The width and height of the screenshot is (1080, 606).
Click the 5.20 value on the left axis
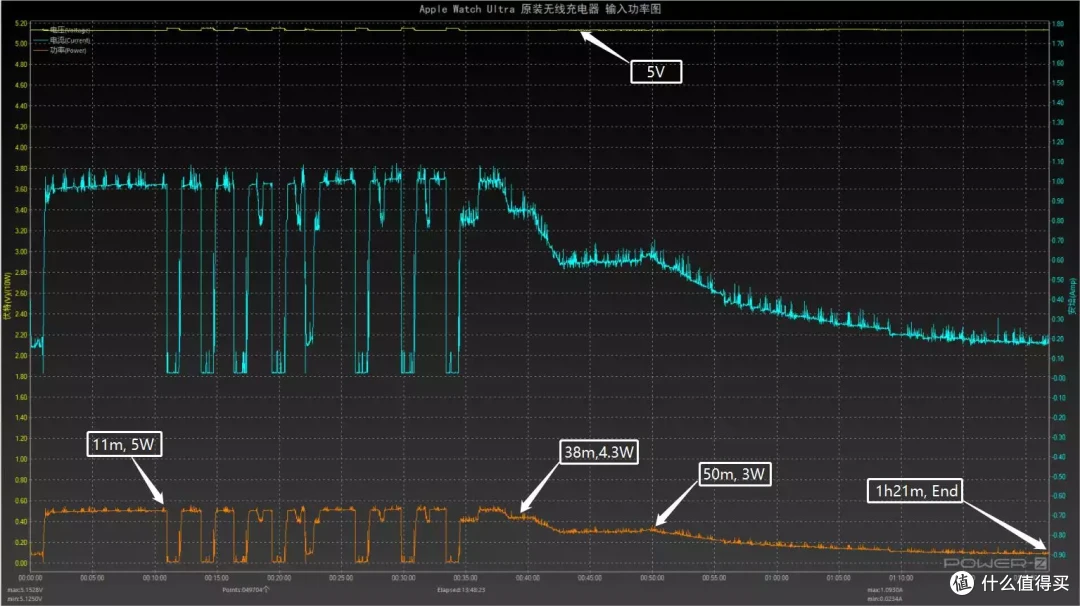[x=21, y=23]
